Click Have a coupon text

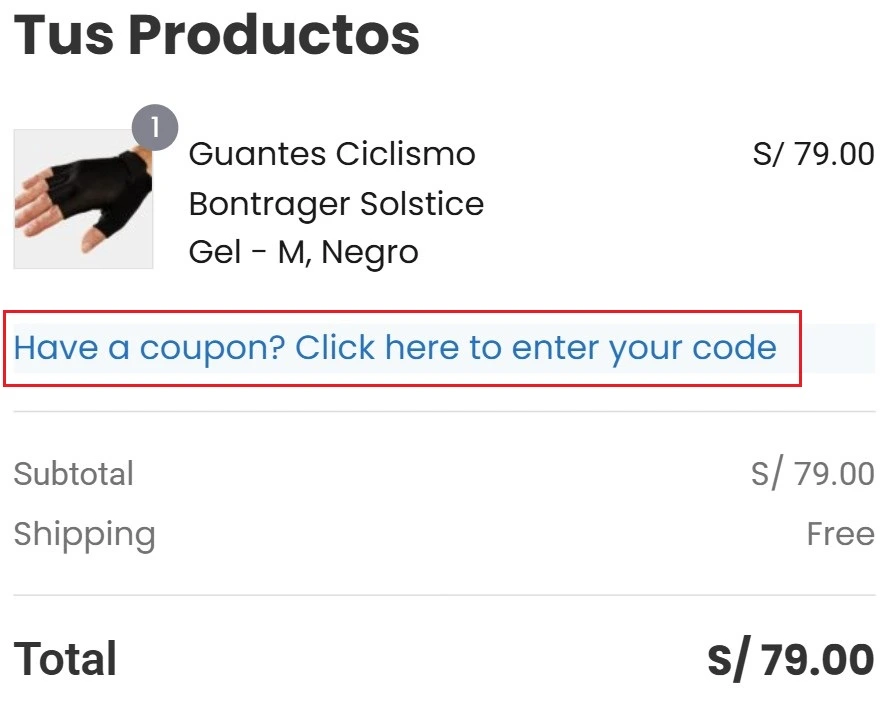(111, 347)
